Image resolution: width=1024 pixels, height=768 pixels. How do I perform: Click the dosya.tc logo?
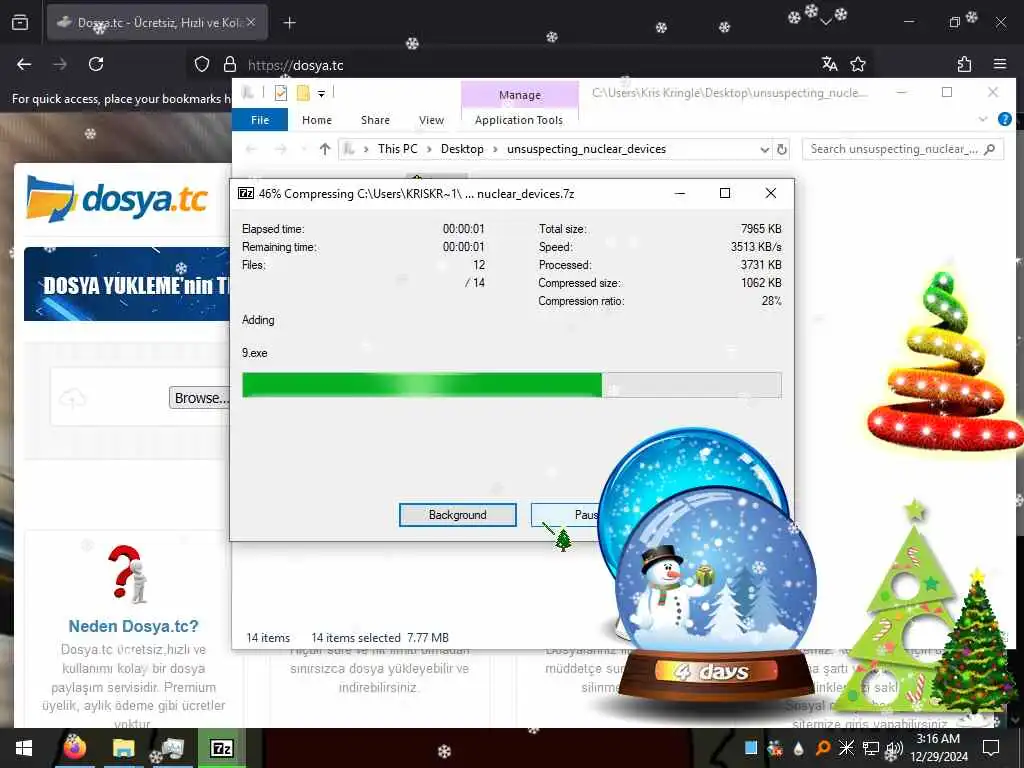pos(117,199)
